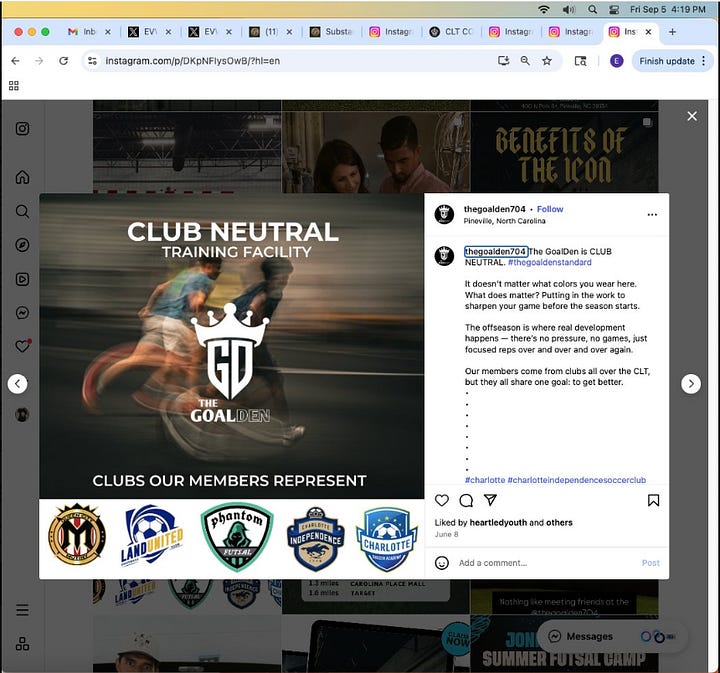The height and width of the screenshot is (673, 720).
Task: Open Wi-Fi status in the macOS menu bar
Action: pyautogui.click(x=544, y=9)
